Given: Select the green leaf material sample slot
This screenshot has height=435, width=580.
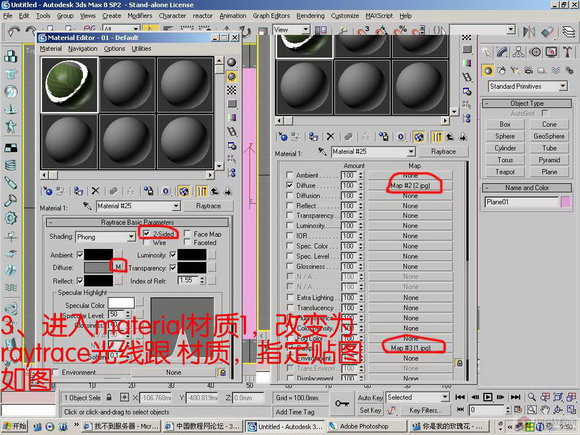Looking at the screenshot, I should (70, 85).
